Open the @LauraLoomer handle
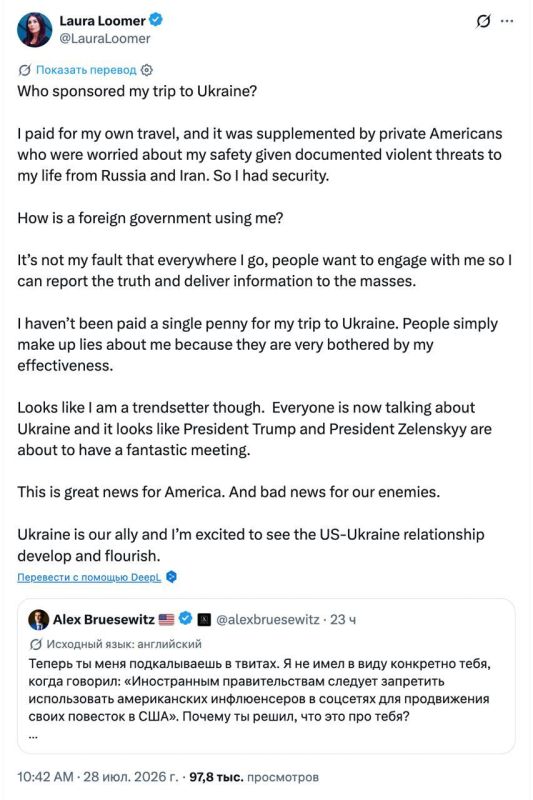533x800 pixels. click(105, 39)
